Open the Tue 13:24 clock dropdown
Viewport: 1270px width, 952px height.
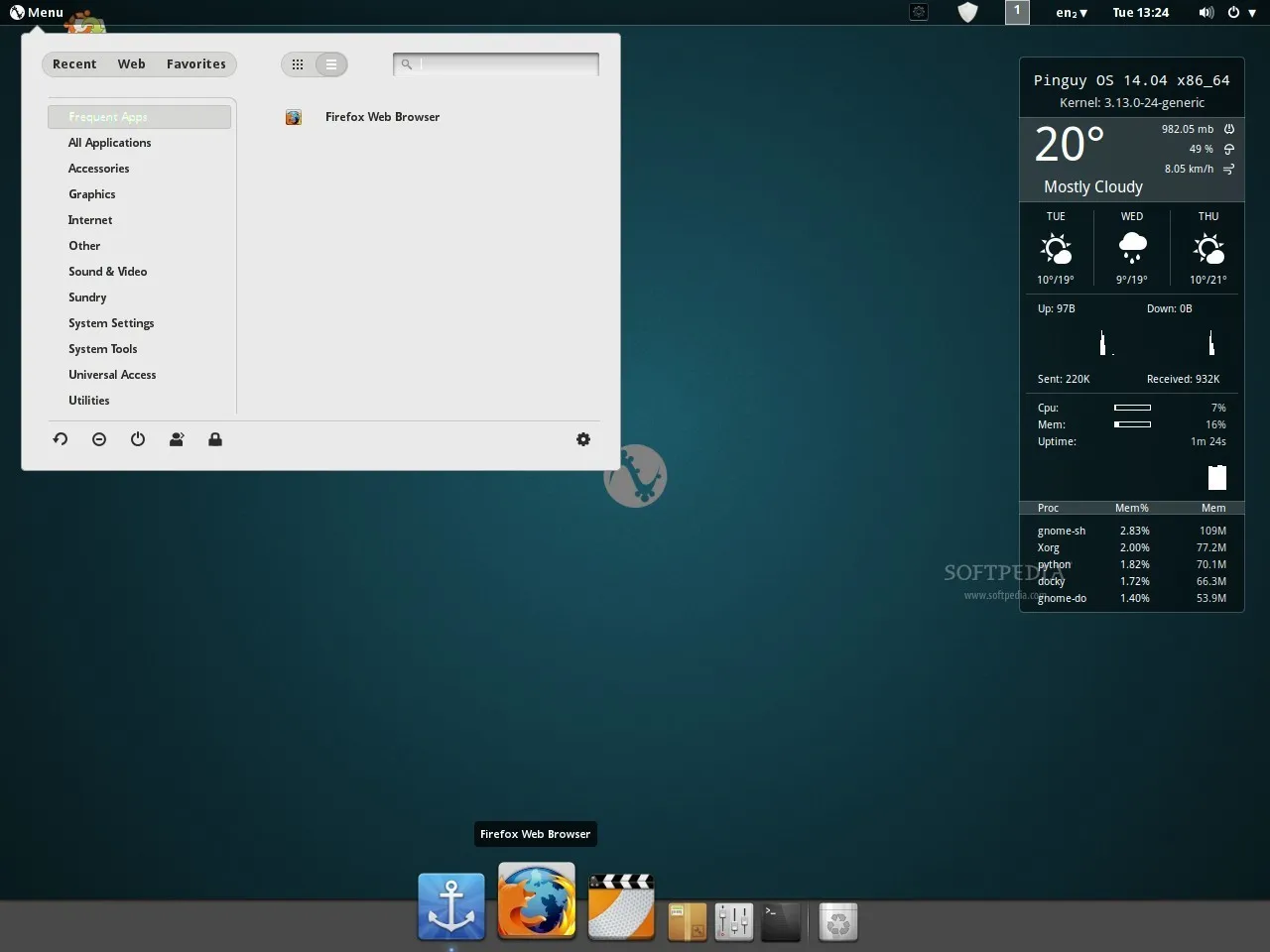tap(1140, 13)
